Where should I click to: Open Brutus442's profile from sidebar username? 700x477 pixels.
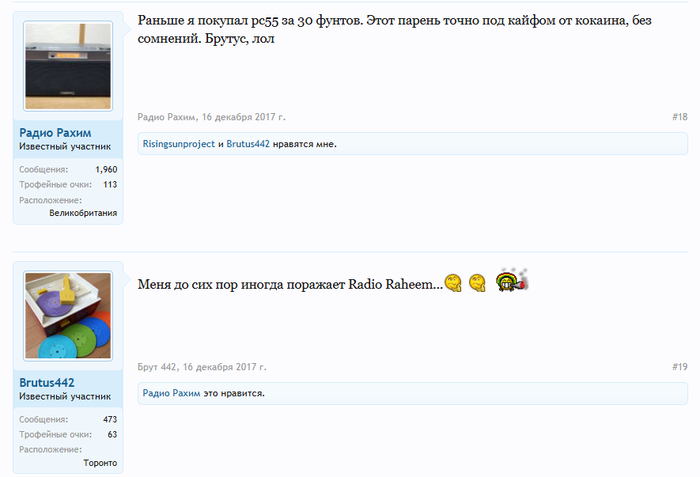(47, 382)
